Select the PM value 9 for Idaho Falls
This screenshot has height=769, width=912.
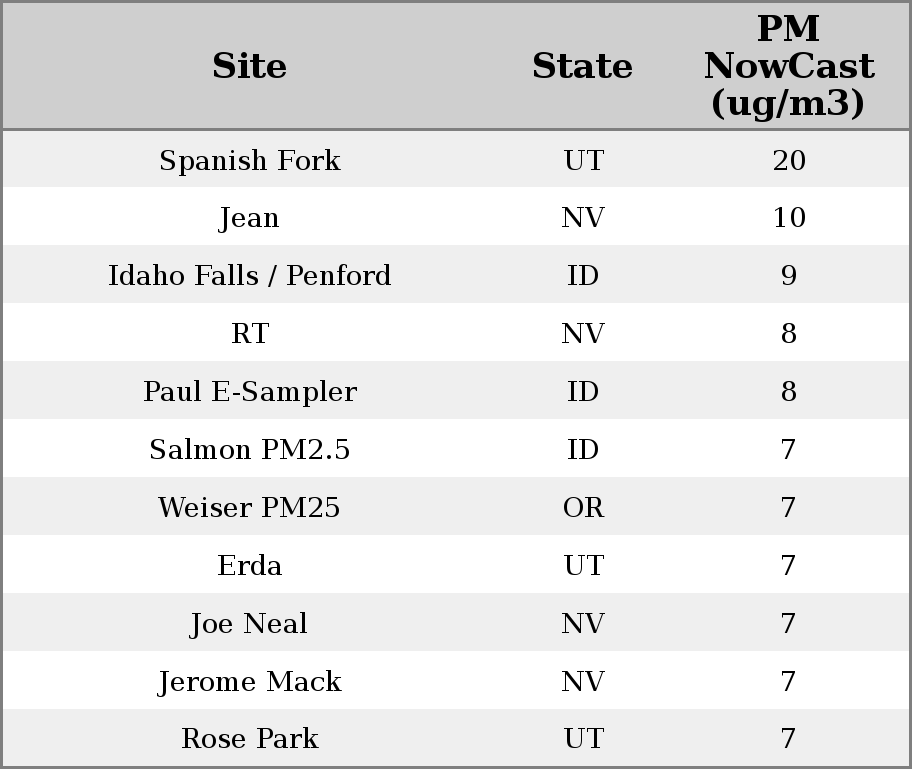point(788,276)
